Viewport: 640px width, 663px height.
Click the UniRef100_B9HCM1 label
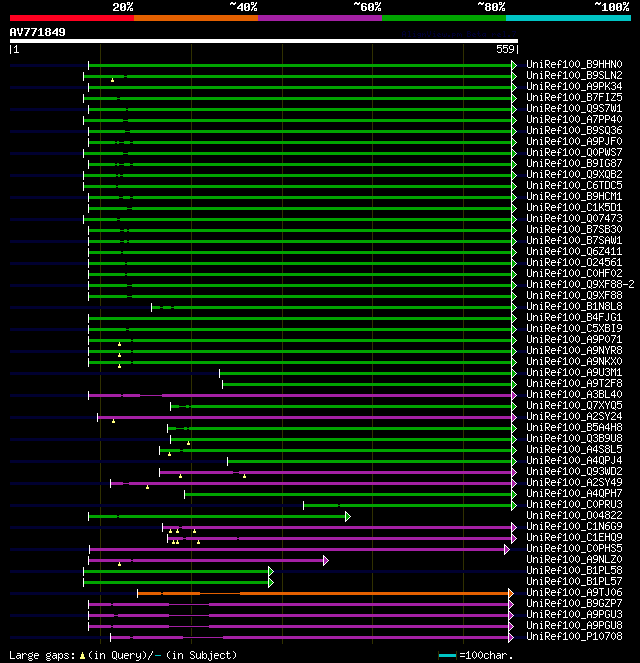coord(574,196)
